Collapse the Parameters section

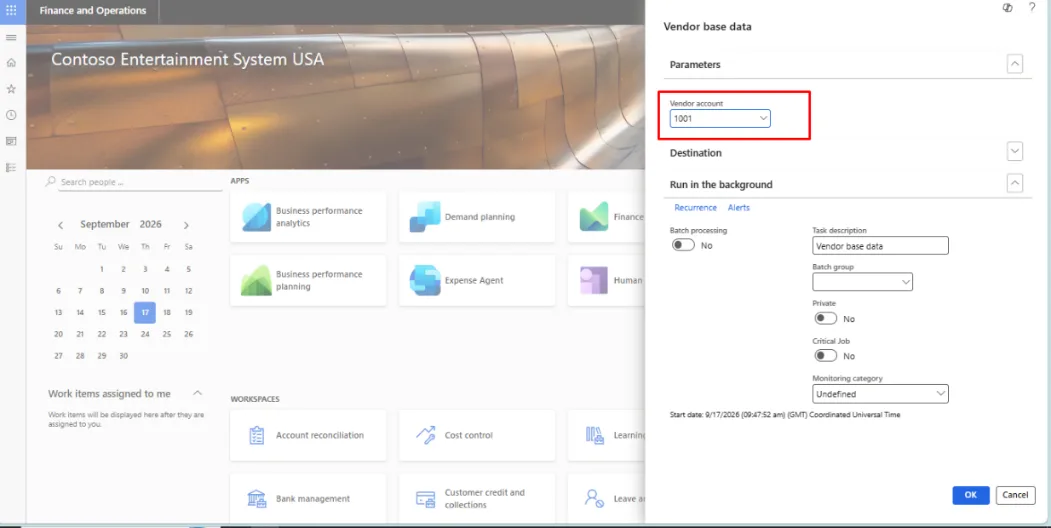pos(1015,64)
